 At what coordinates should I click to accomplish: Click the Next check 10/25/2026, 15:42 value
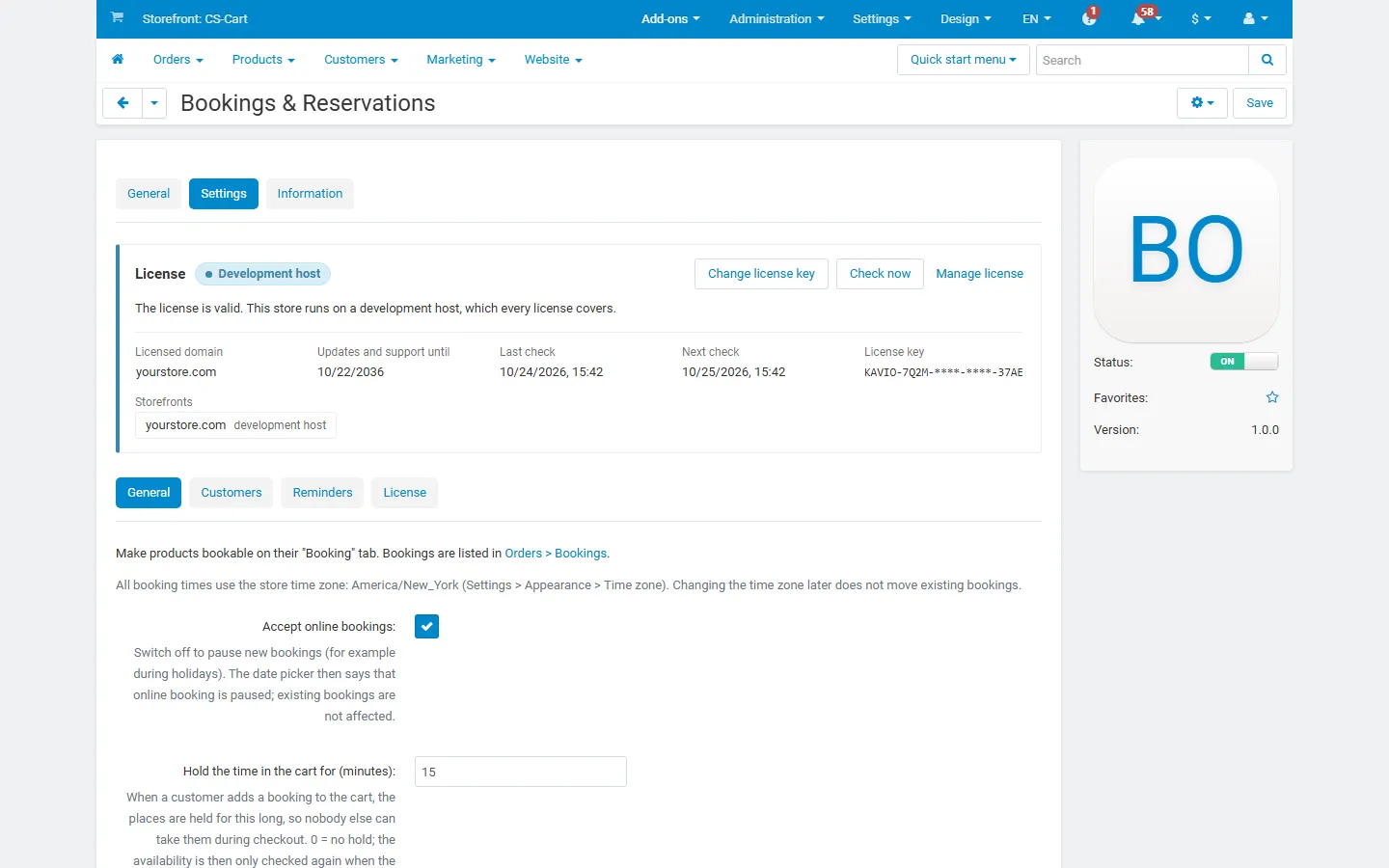point(733,372)
